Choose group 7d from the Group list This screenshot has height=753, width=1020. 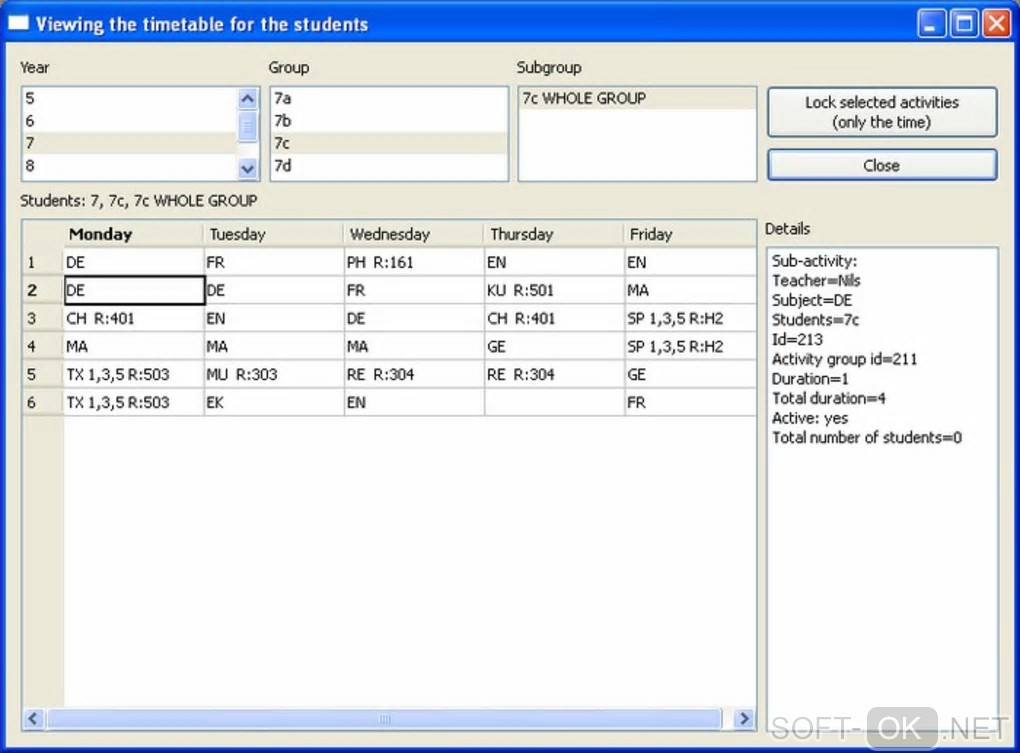coord(388,166)
